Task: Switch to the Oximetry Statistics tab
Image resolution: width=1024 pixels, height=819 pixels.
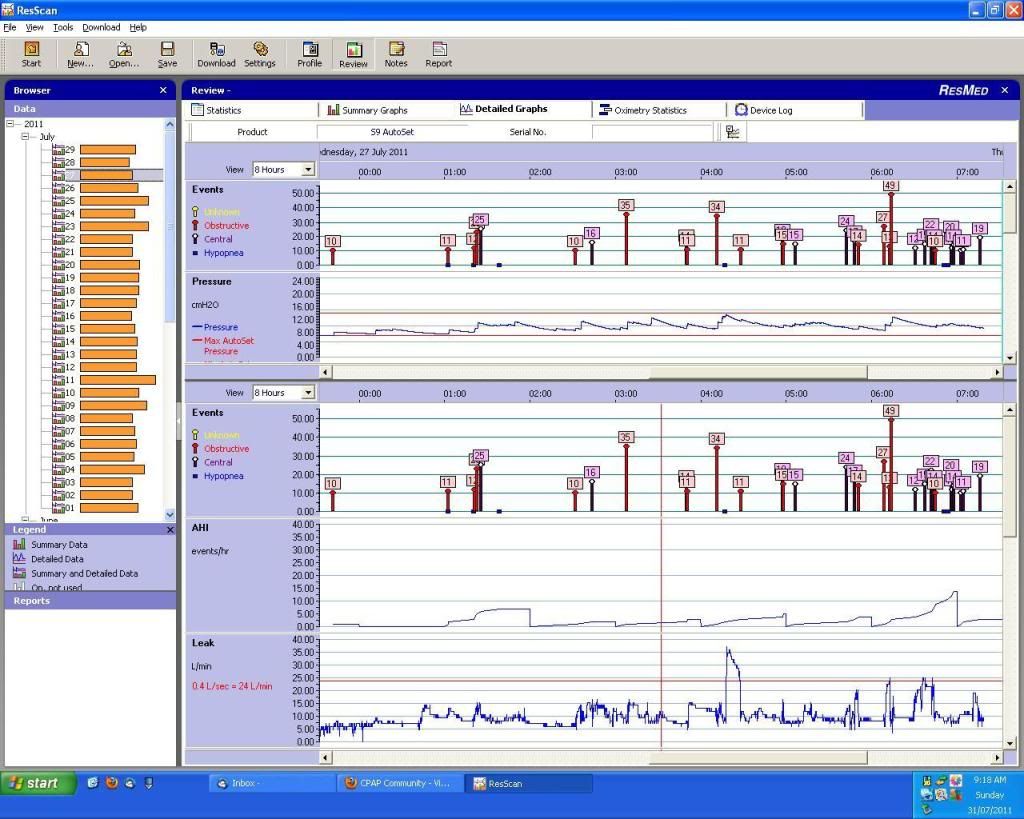Action: [650, 110]
